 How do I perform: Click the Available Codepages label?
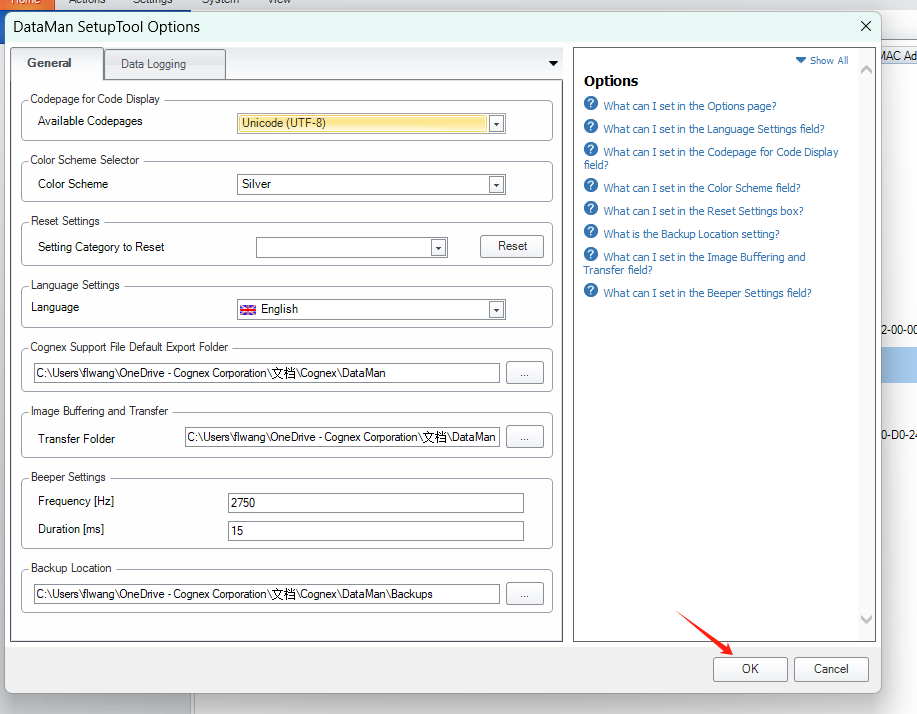[x=90, y=121]
